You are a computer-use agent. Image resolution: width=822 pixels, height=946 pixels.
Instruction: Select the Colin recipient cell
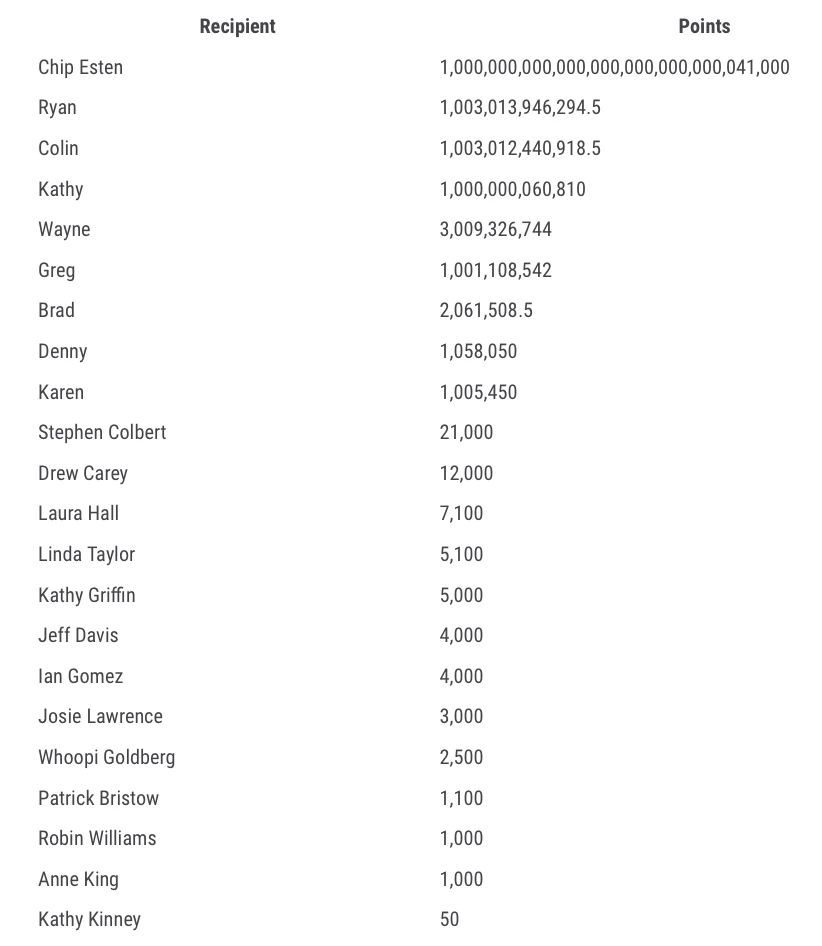pyautogui.click(x=58, y=149)
